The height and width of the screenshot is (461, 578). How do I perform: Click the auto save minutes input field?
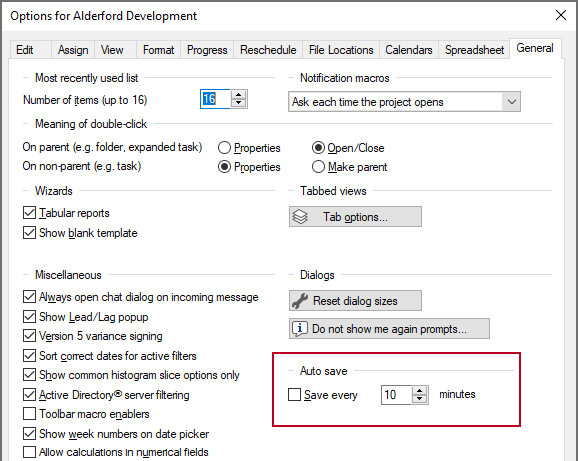click(397, 395)
